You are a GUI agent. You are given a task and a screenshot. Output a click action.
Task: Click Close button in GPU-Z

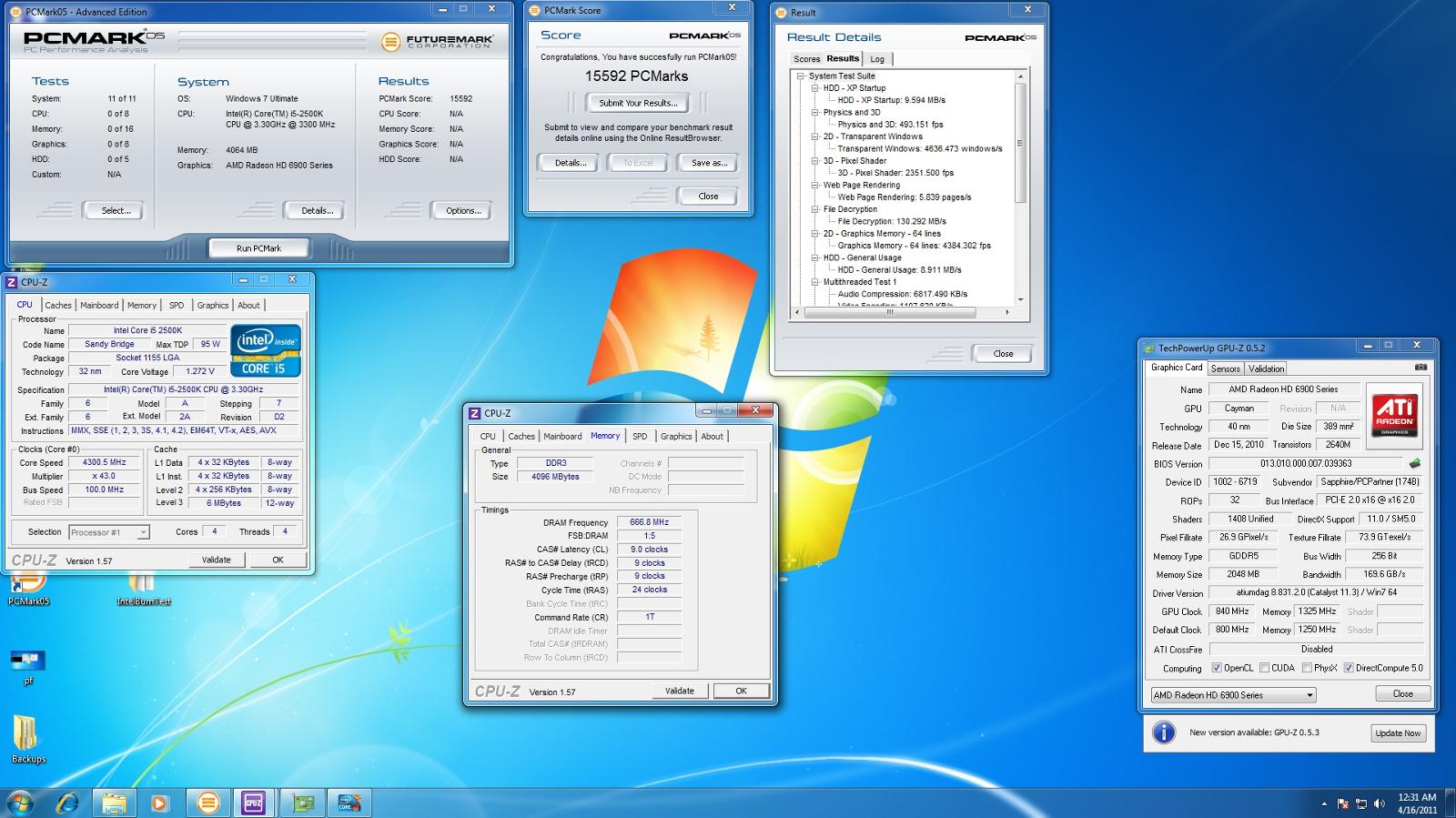1402,693
